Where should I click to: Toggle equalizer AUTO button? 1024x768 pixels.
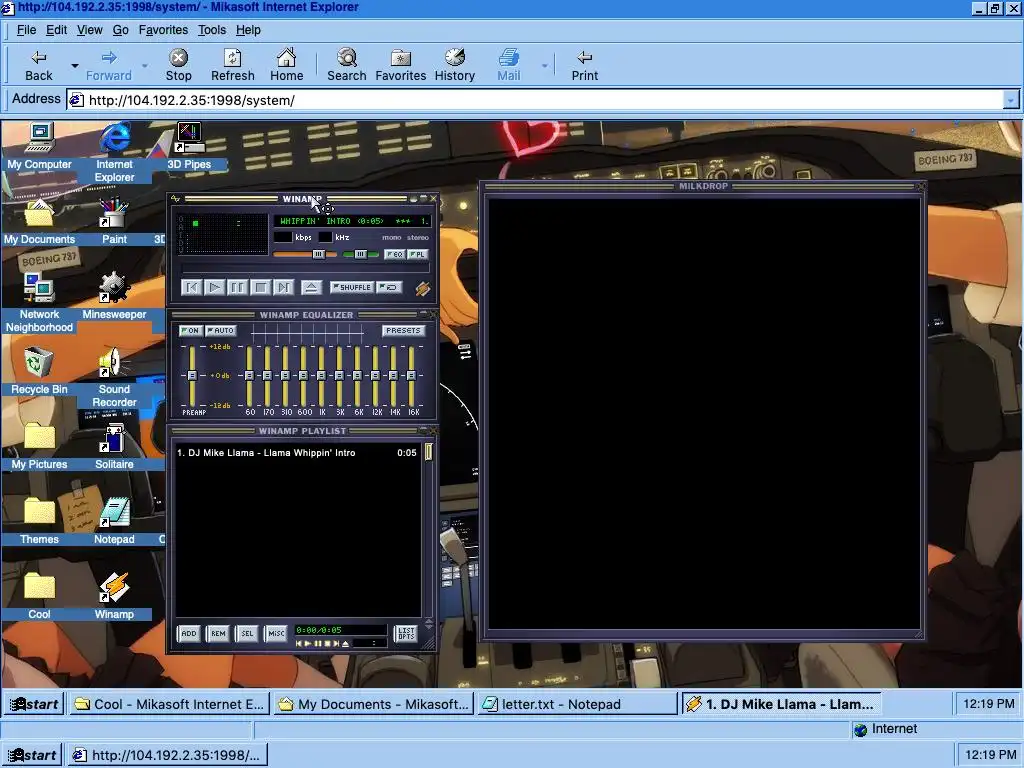click(221, 330)
